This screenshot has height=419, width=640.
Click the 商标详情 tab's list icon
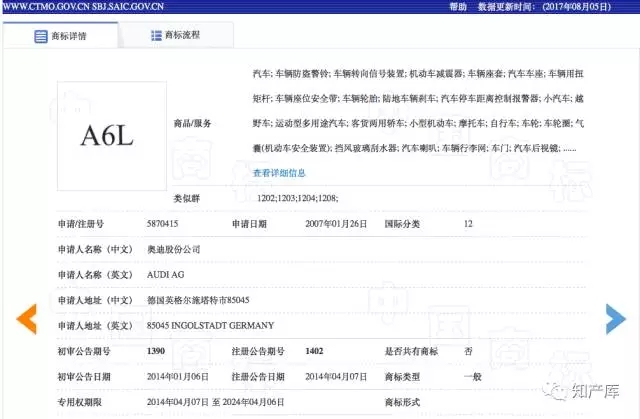point(41,36)
